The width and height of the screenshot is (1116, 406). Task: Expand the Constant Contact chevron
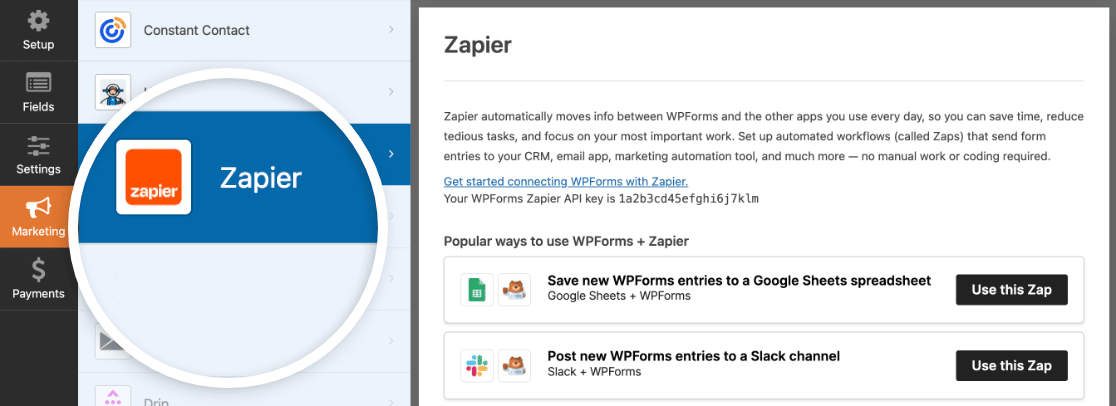pos(391,30)
